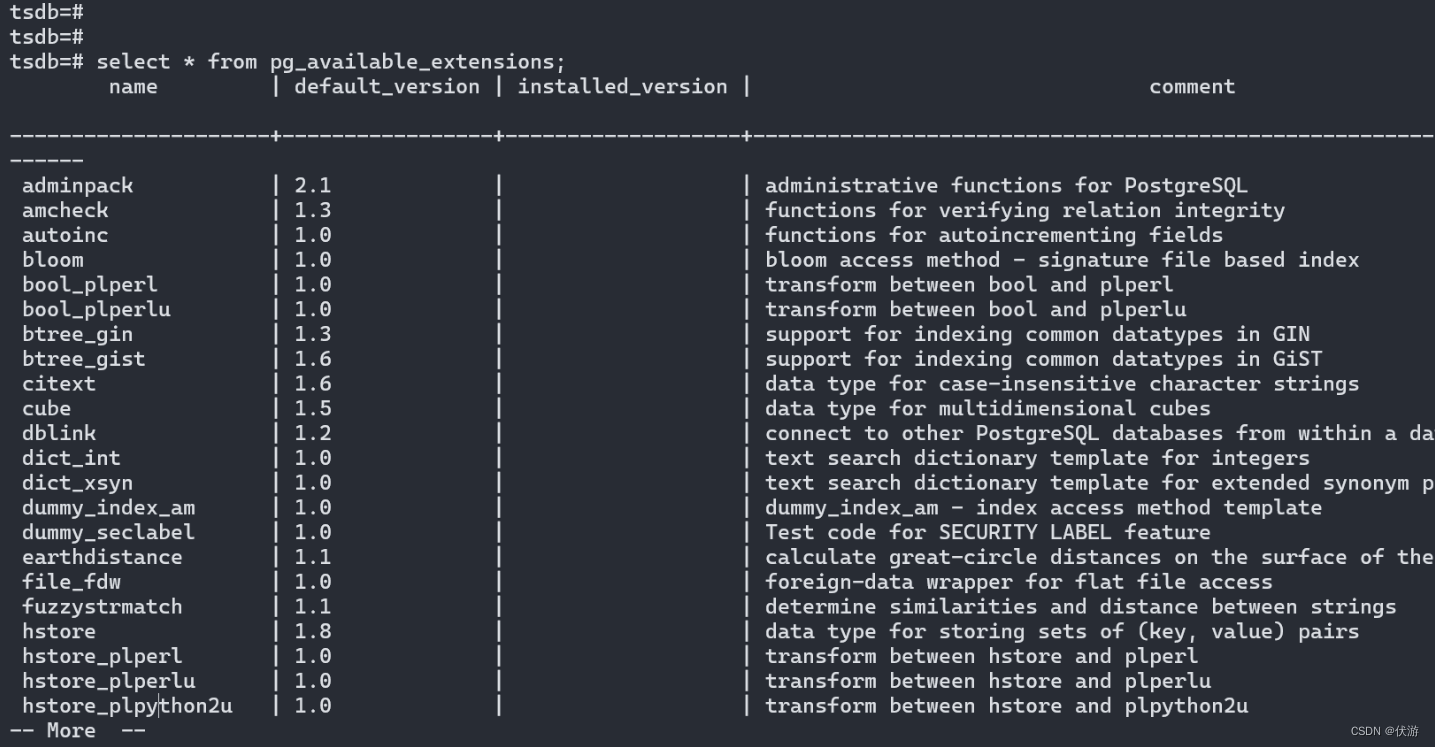
Task: Click the default_version column header
Action: pos(387,87)
